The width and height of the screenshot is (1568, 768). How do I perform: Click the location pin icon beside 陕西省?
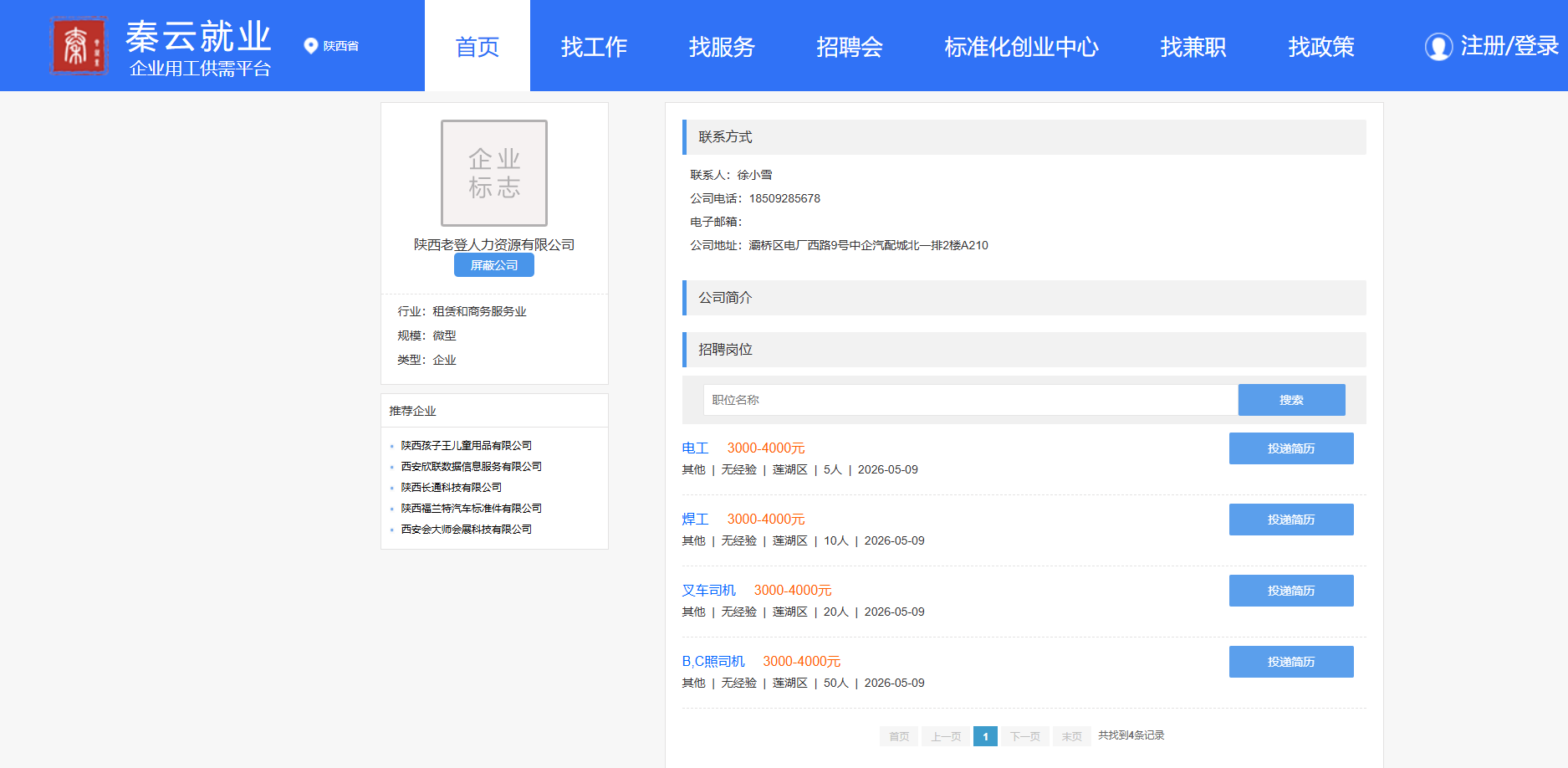311,46
